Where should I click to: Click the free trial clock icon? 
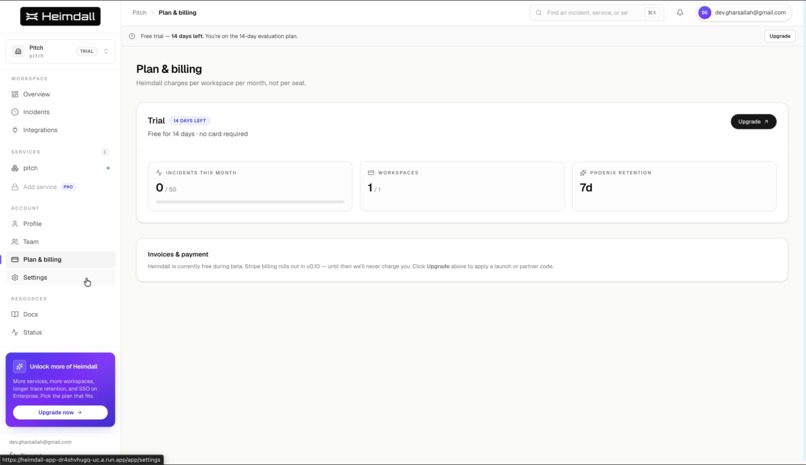(x=132, y=36)
